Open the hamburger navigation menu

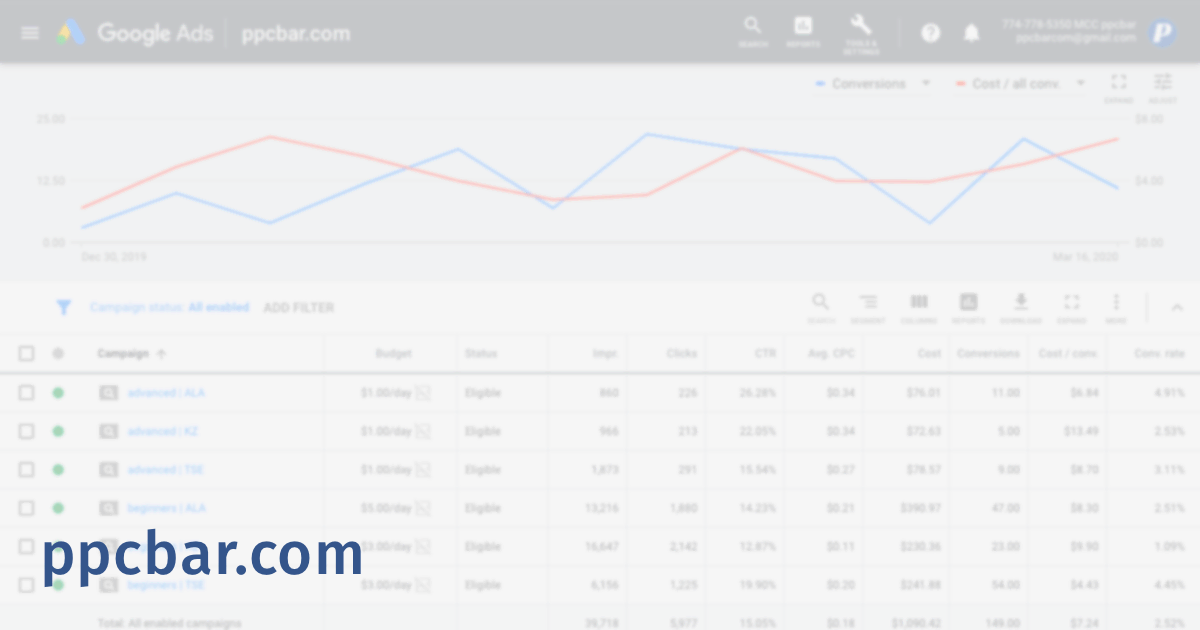[30, 33]
